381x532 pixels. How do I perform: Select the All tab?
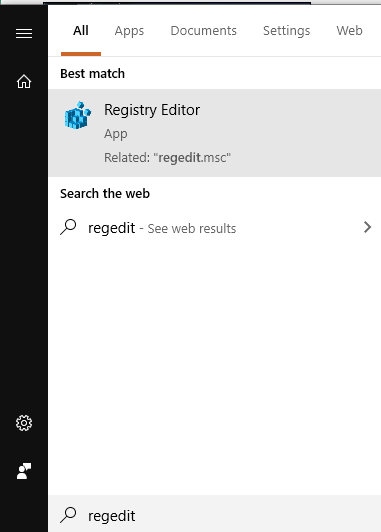pos(81,31)
